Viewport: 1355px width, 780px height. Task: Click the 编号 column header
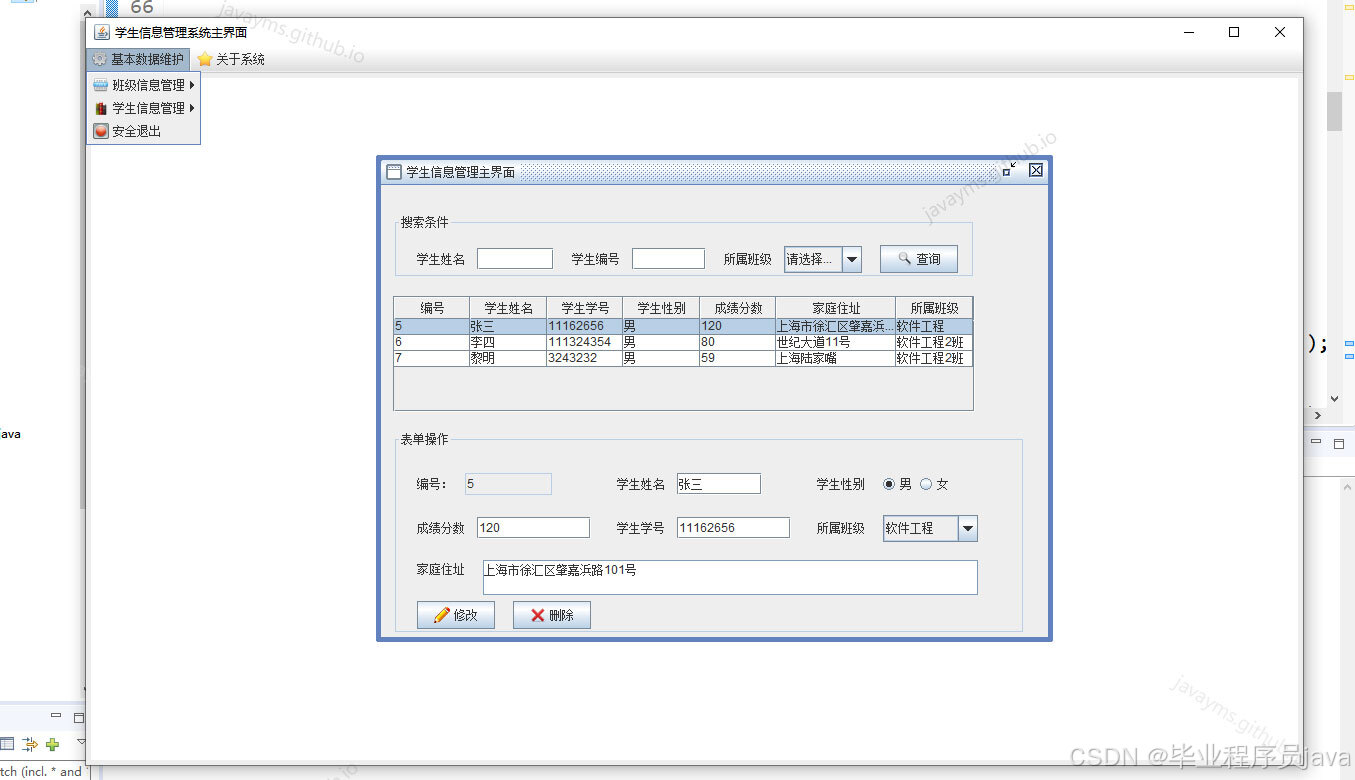(431, 308)
